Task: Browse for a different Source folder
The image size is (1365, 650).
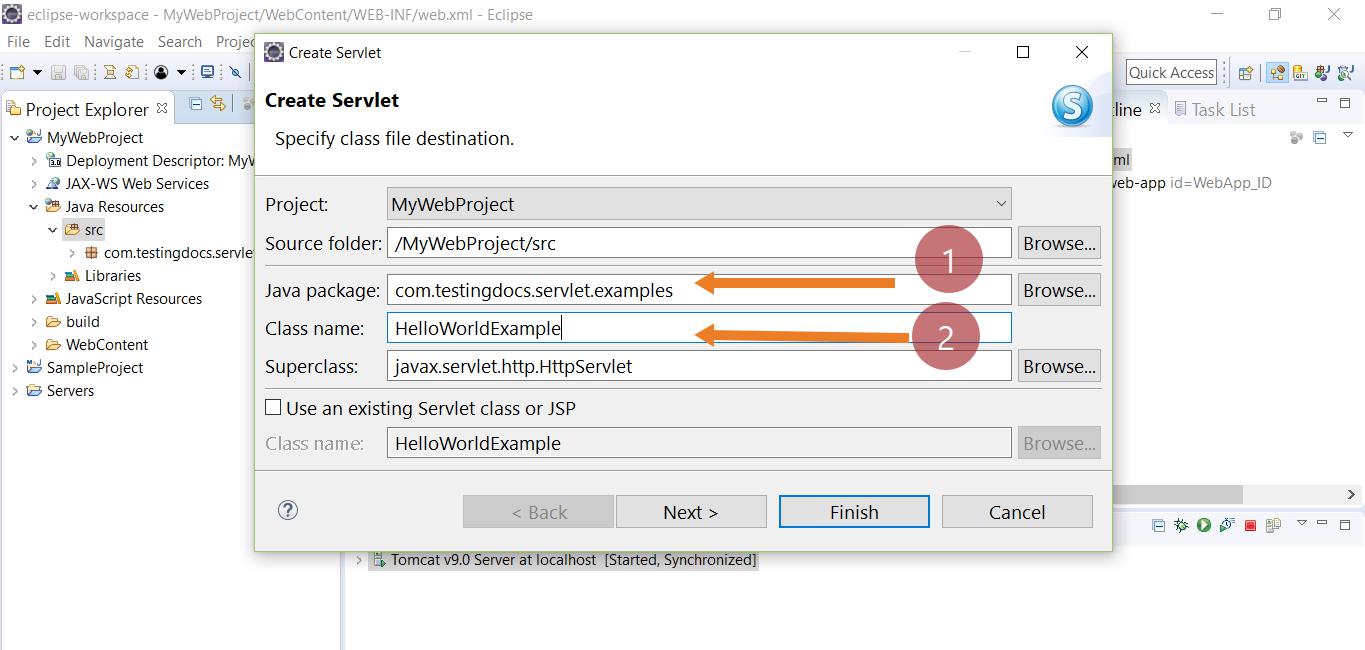Action: point(1058,242)
